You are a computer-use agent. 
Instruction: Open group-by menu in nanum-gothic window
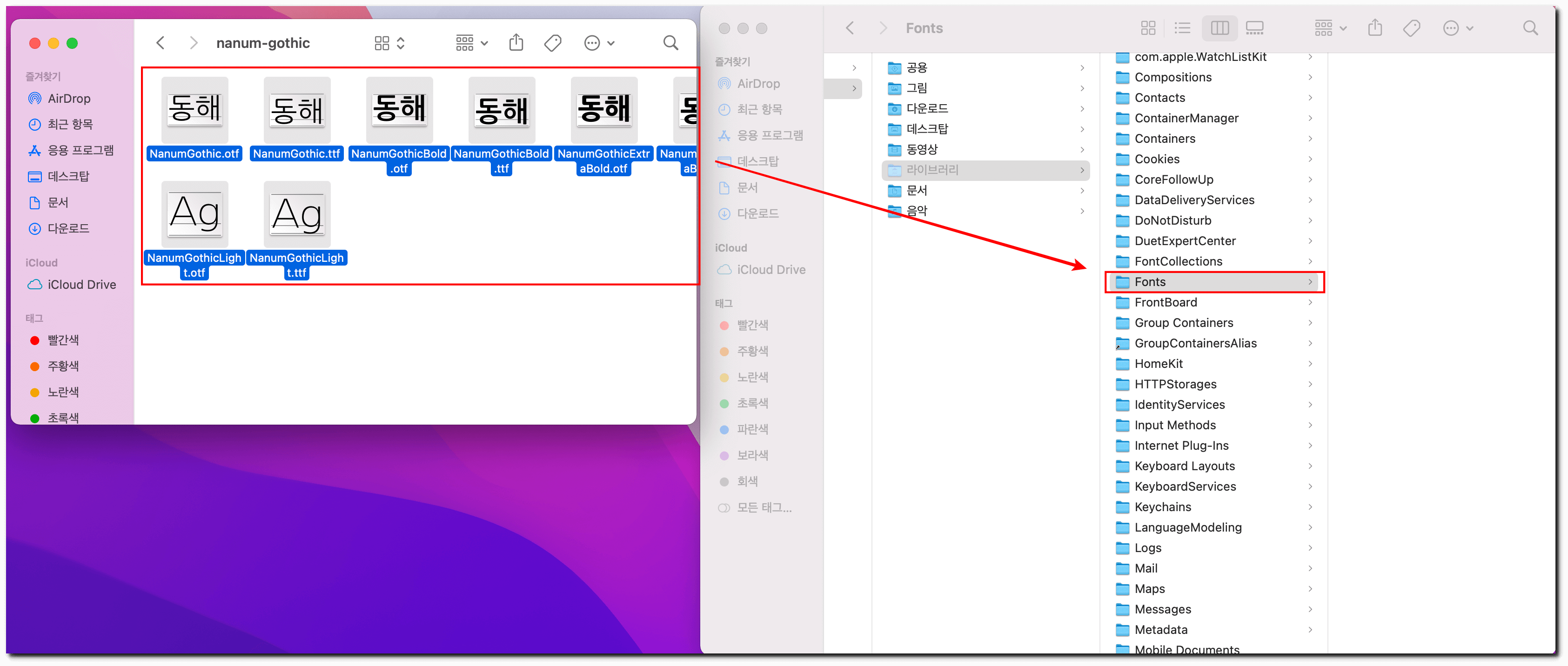click(x=472, y=43)
